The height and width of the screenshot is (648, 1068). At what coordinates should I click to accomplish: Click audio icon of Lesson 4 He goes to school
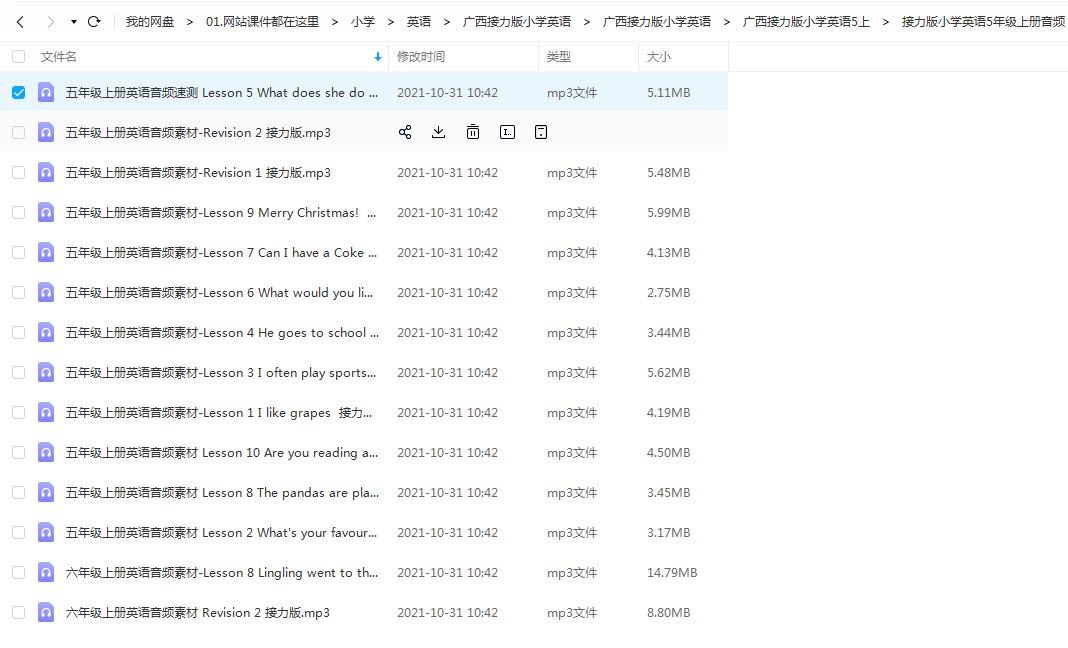point(46,333)
